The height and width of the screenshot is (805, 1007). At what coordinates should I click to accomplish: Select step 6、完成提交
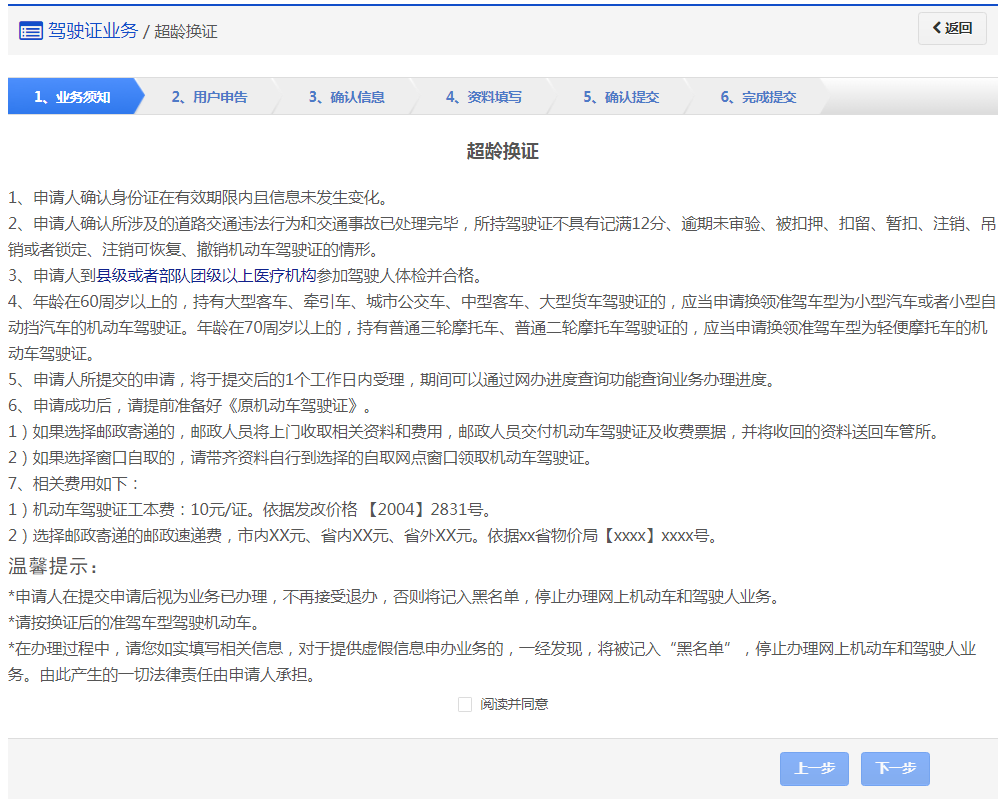[x=758, y=97]
